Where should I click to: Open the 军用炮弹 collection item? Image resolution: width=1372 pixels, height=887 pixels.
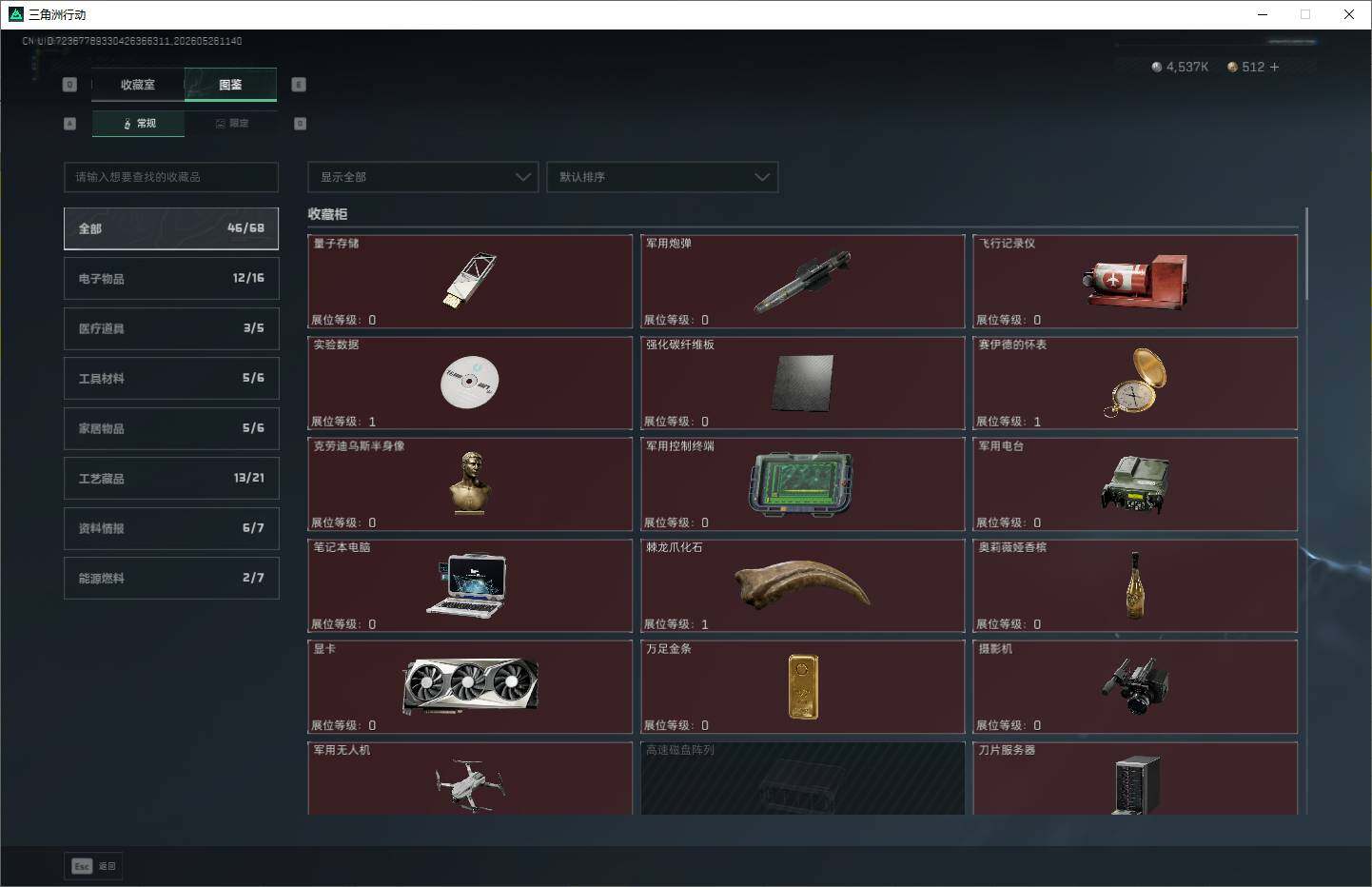(x=803, y=282)
